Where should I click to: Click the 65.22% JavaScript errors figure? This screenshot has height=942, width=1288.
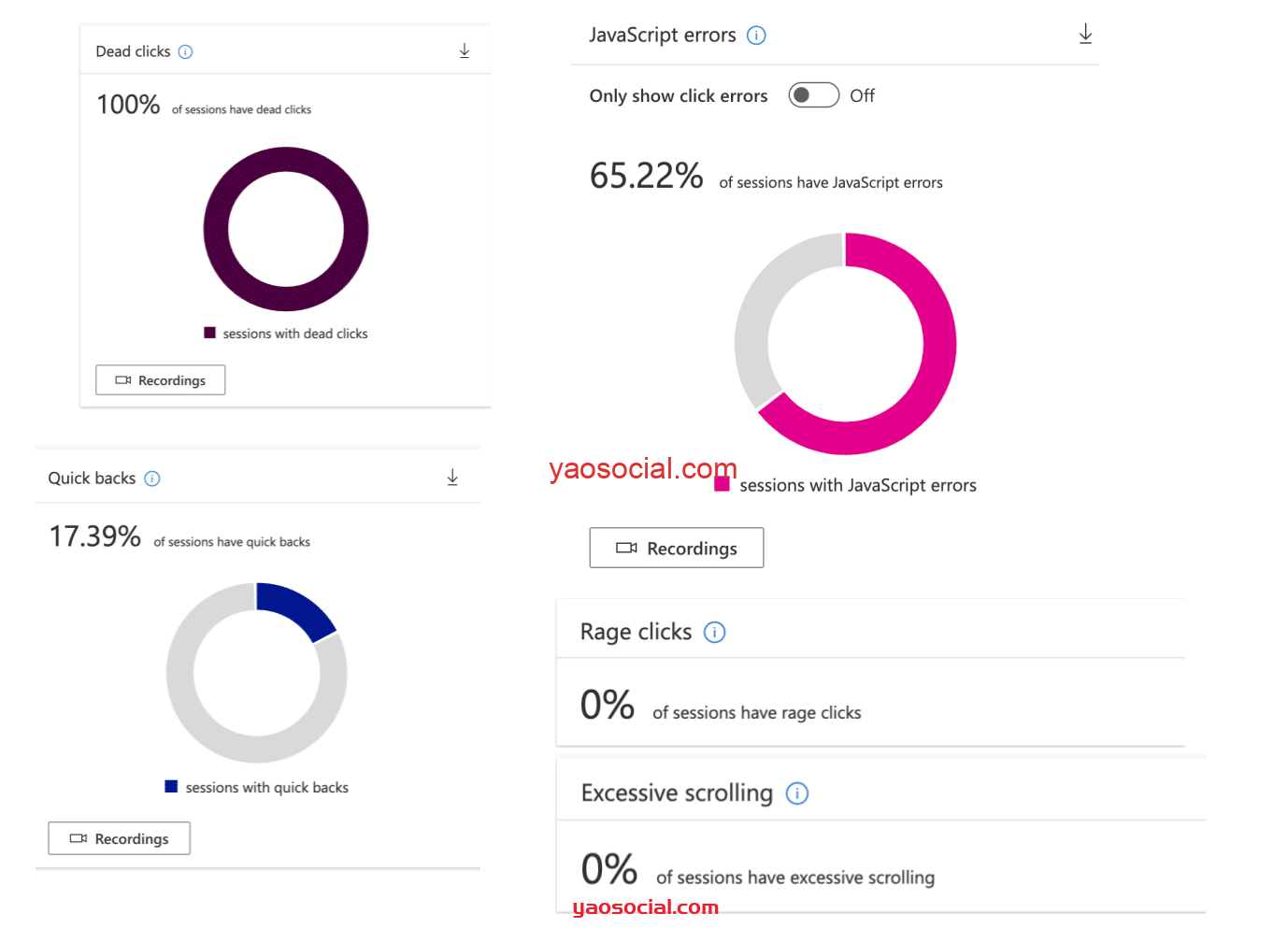coord(646,176)
